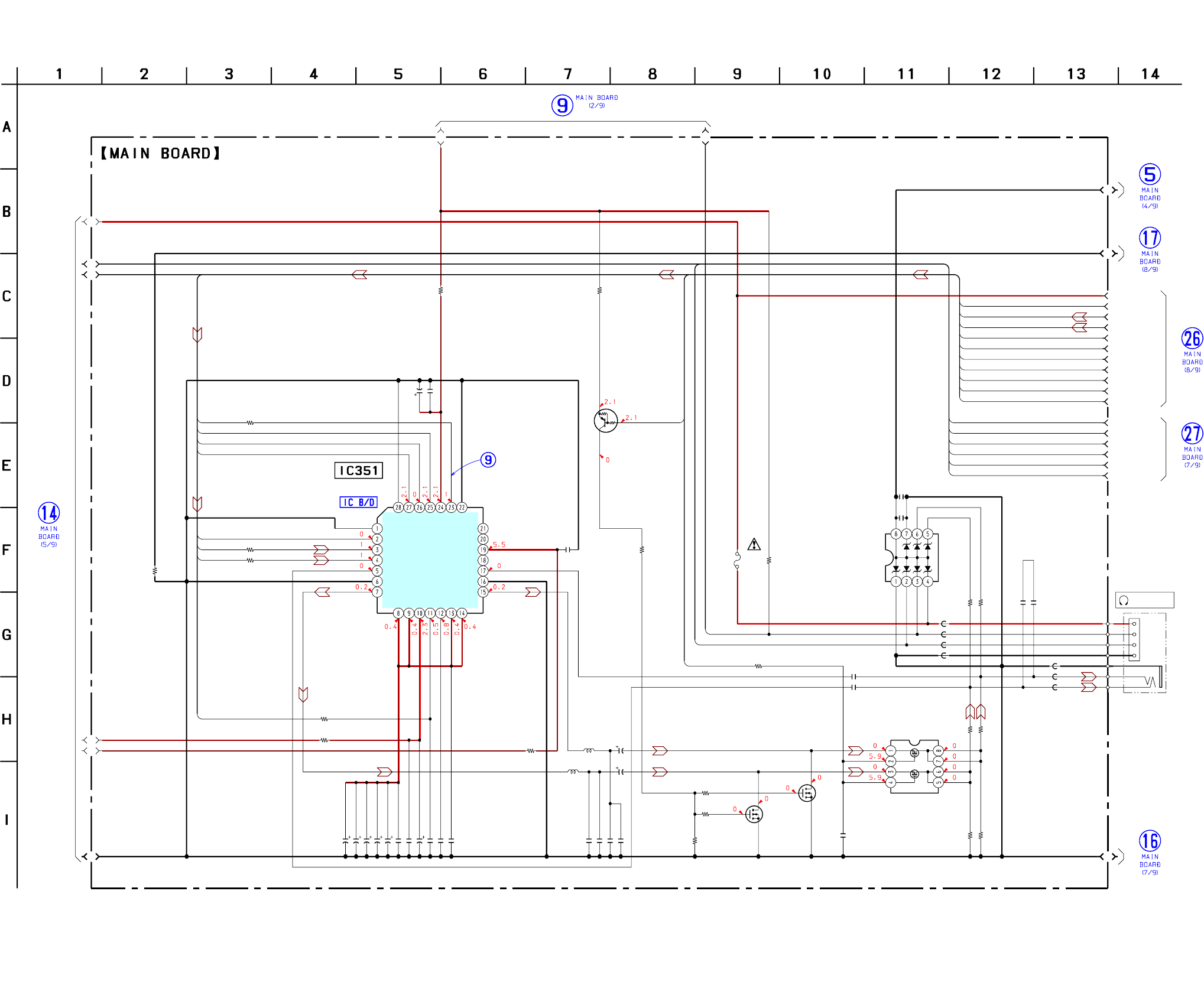Screen dimensions: 1204x995
Task: Click pin 28 on IC351
Action: pos(398,508)
